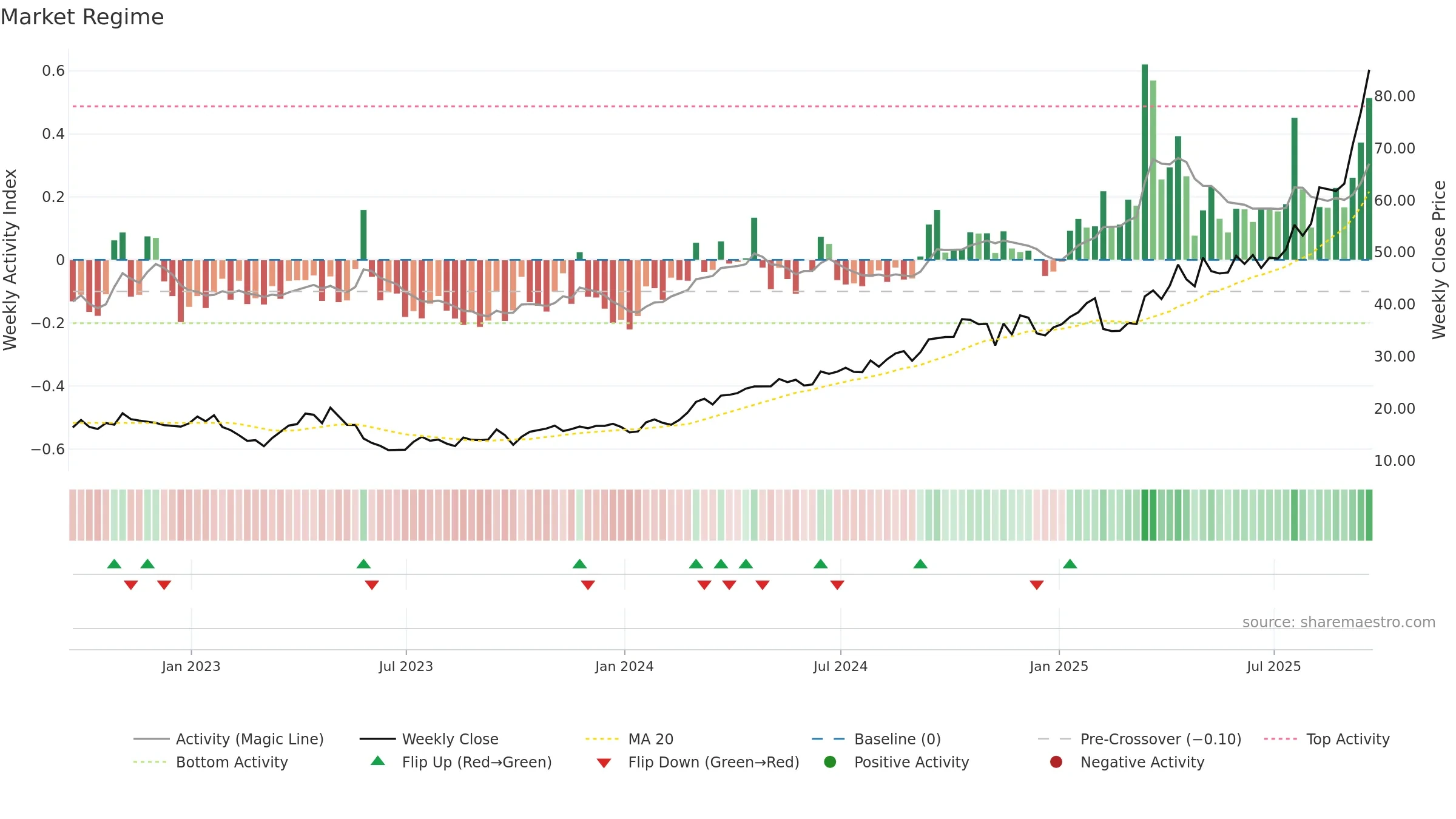This screenshot has width=1456, height=819.
Task: Click the Jan 2024 x-axis label
Action: [624, 667]
